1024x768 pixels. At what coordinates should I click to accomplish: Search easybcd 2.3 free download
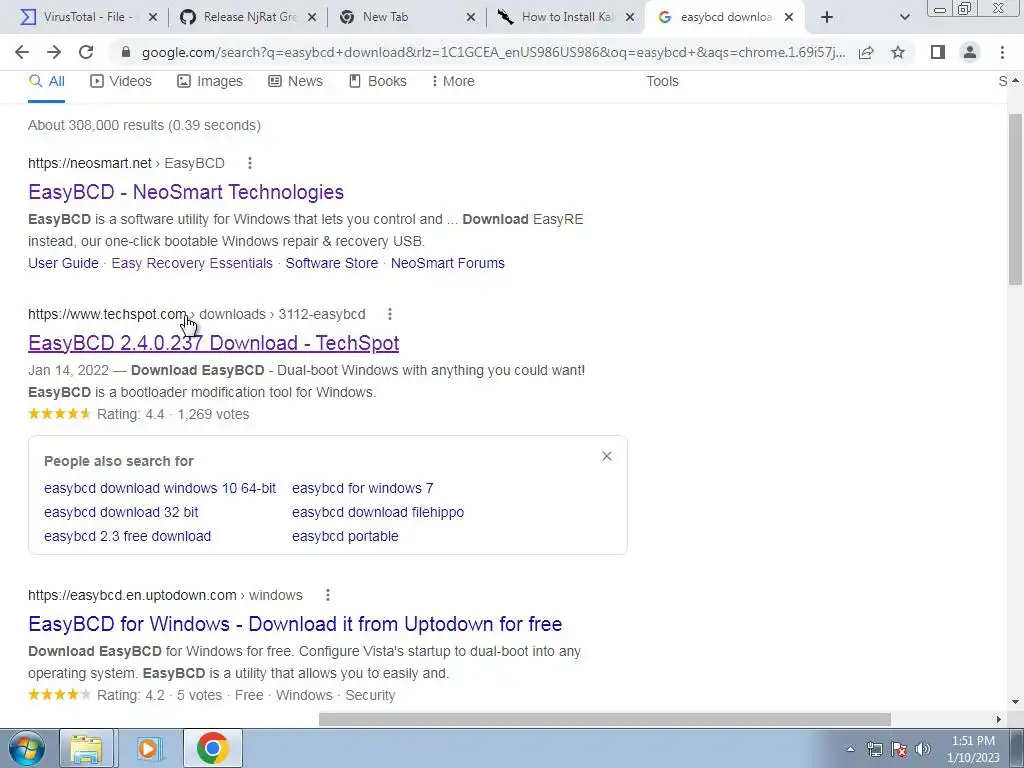pos(127,536)
